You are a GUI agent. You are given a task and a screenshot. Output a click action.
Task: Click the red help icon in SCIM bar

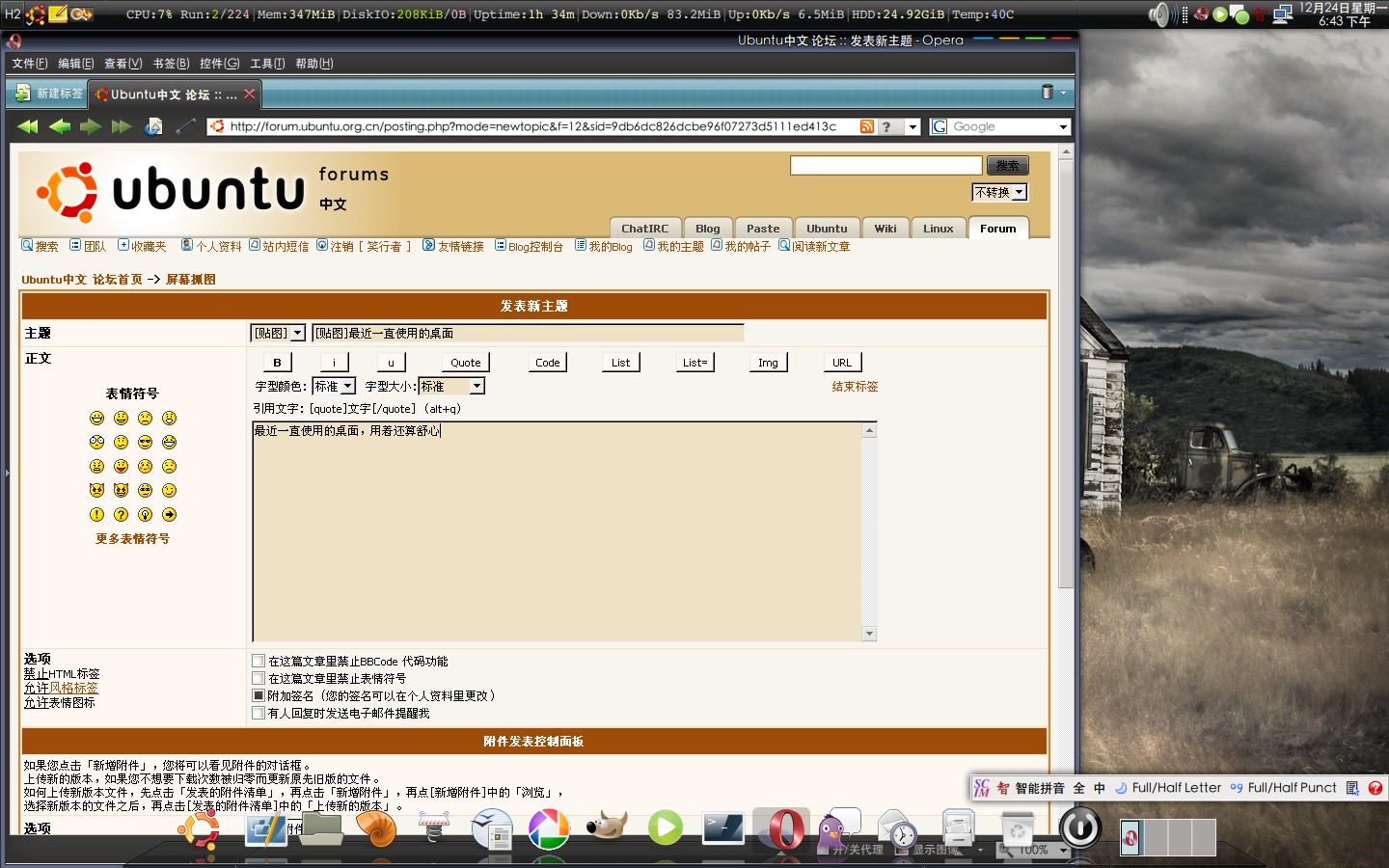coord(1375,788)
